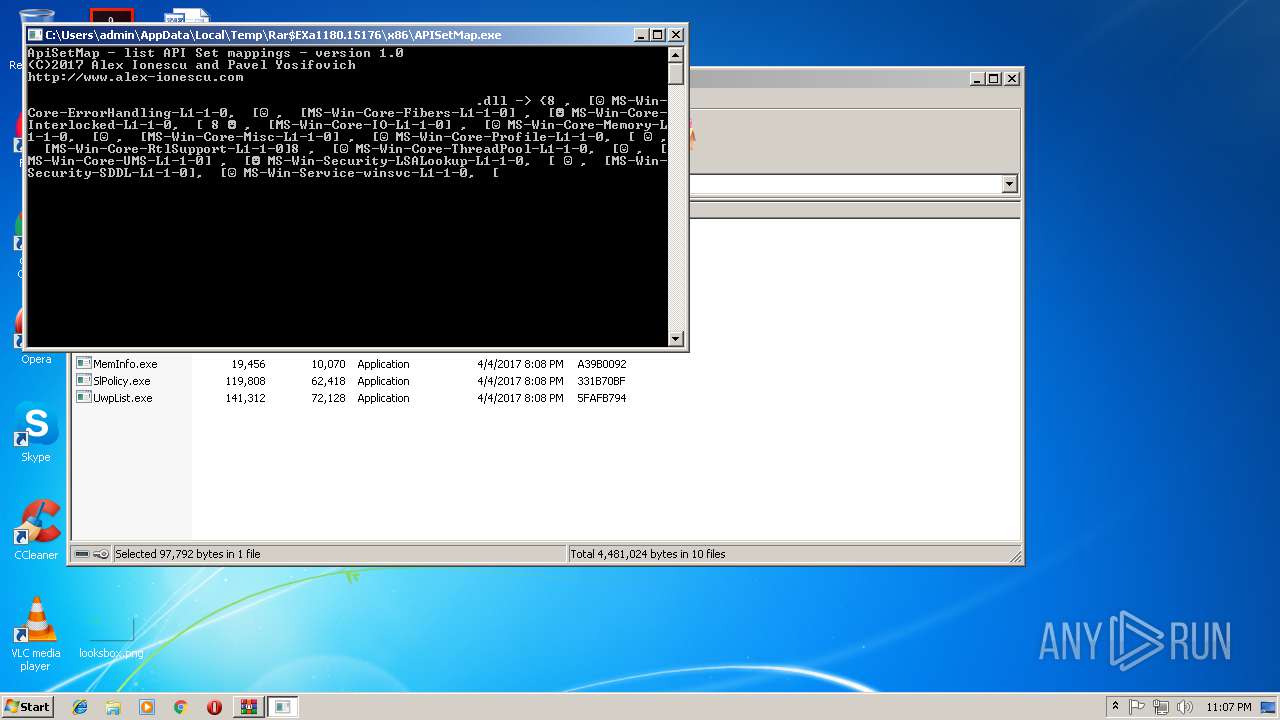Viewport: 1280px width, 720px height.
Task: Show hidden system tray icons
Action: click(x=1115, y=707)
